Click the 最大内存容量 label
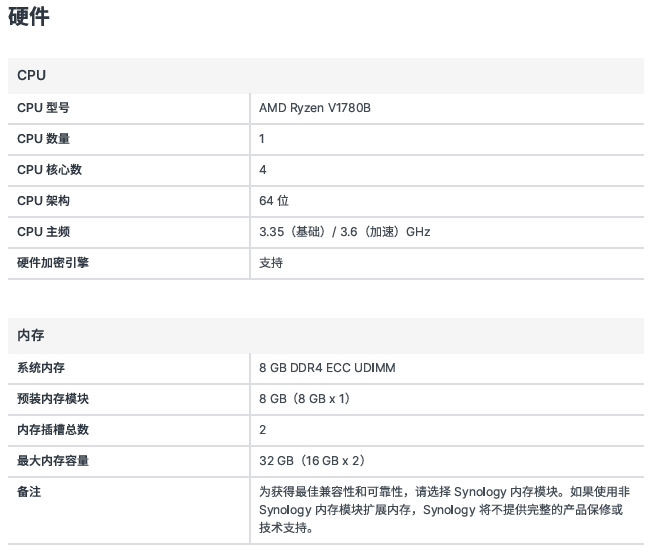 point(53,461)
